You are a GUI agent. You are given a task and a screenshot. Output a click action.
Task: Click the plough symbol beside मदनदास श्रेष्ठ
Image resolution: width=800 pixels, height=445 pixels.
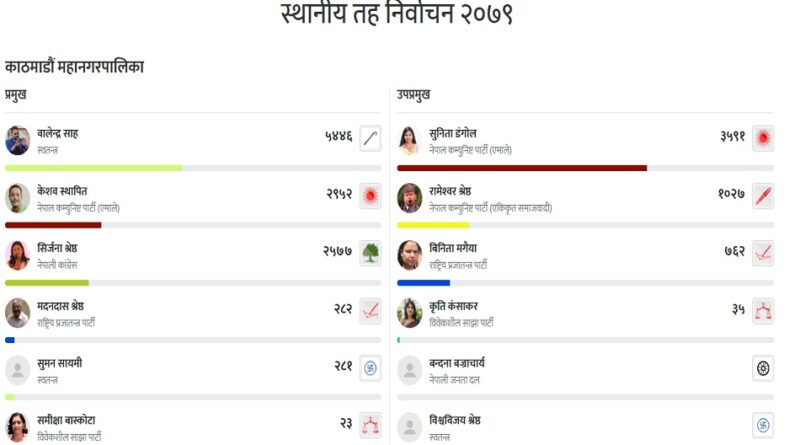click(x=370, y=310)
